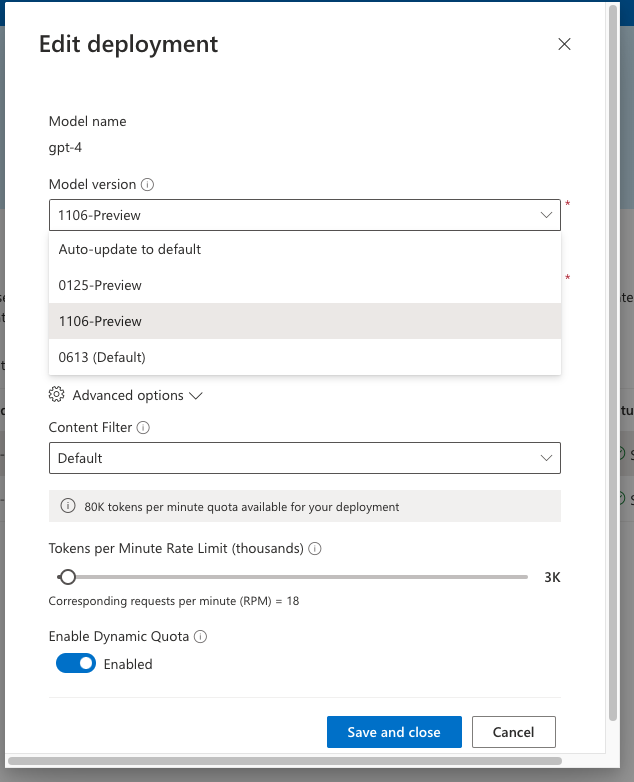Viewport: 634px width, 782px height.
Task: Click the requests per minute RPM text
Action: (x=174, y=601)
